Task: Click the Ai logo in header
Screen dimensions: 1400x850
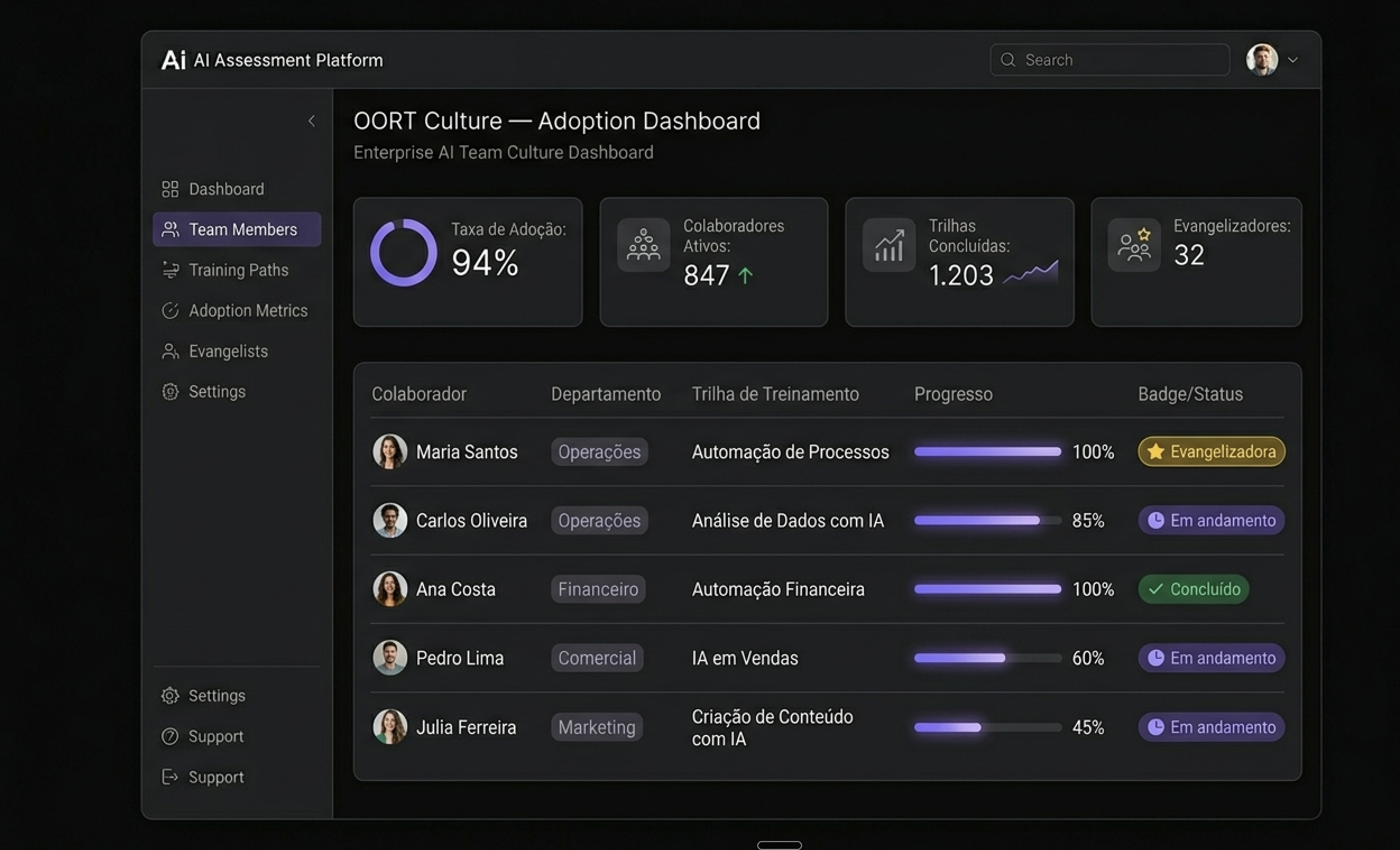Action: tap(173, 60)
